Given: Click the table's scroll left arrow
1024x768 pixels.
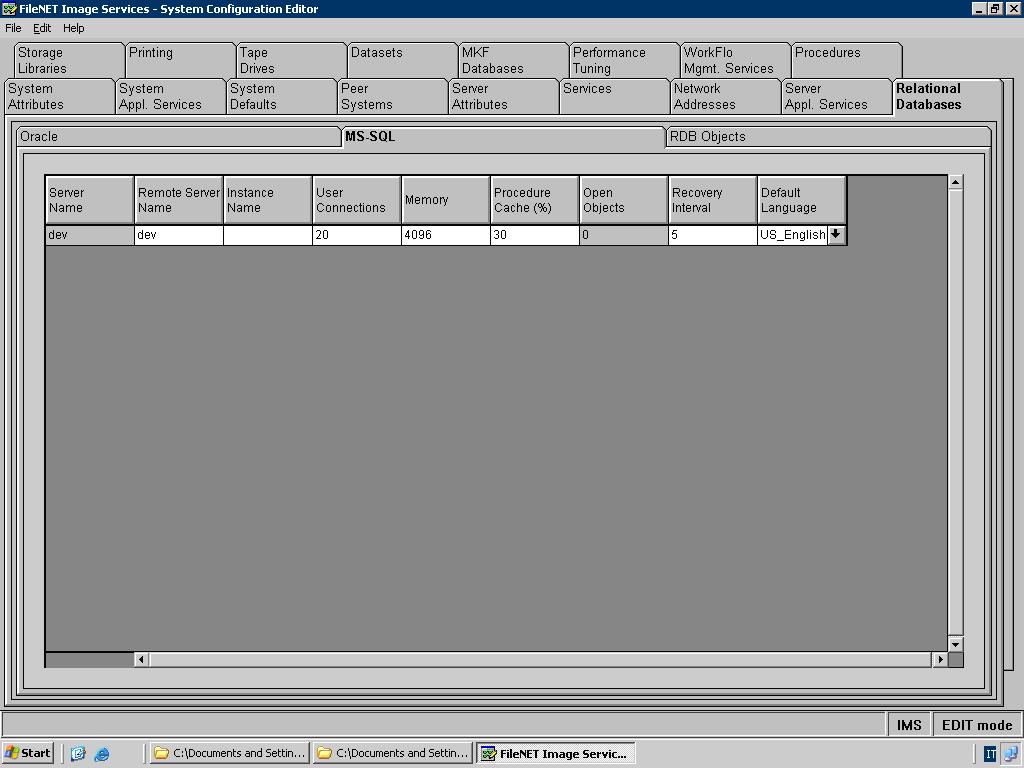Looking at the screenshot, I should pos(141,659).
